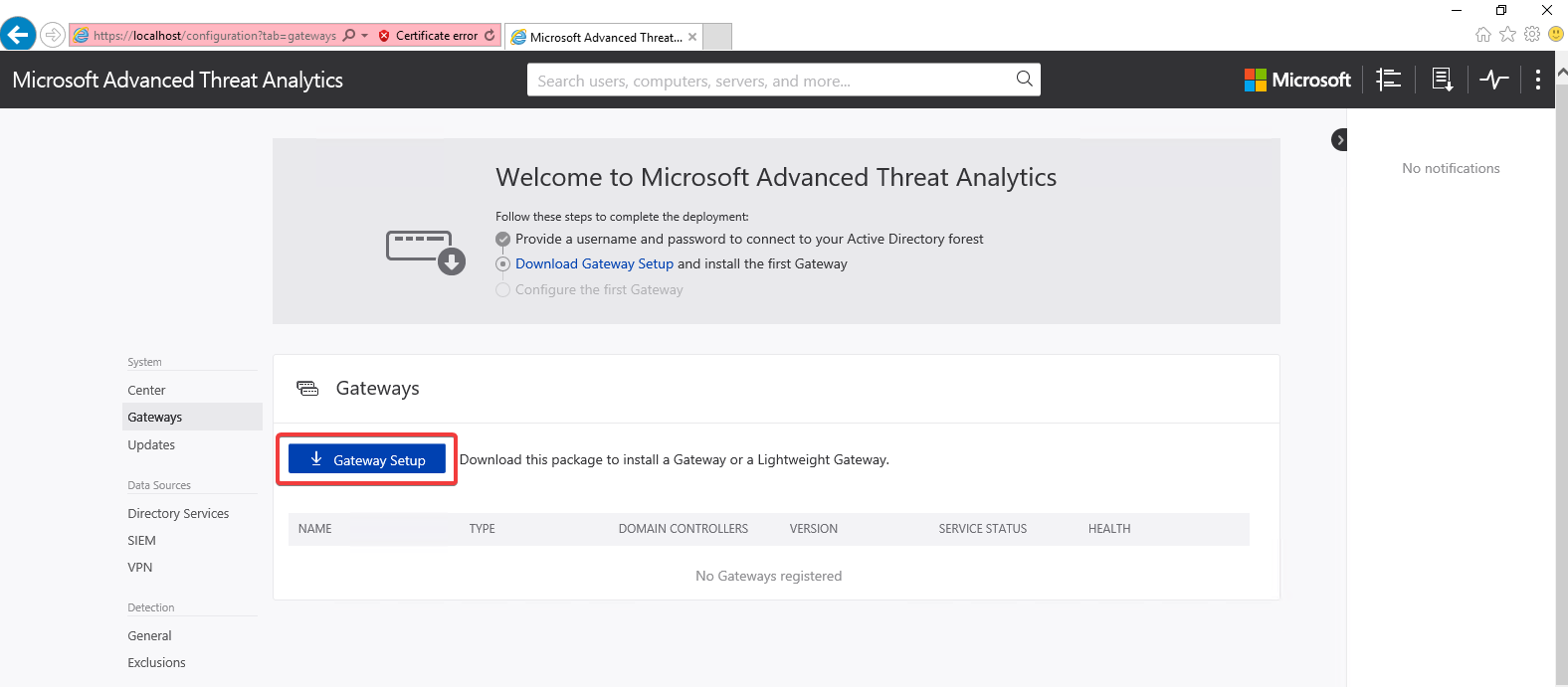Open the new blank browser tab
1568x687 pixels.
pos(718,37)
